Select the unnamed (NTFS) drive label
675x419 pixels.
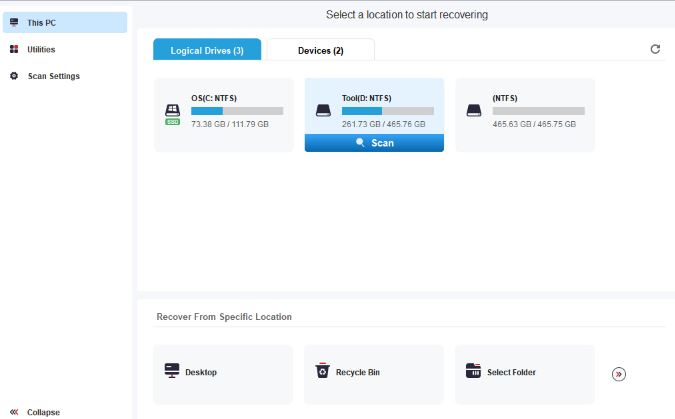click(x=505, y=98)
